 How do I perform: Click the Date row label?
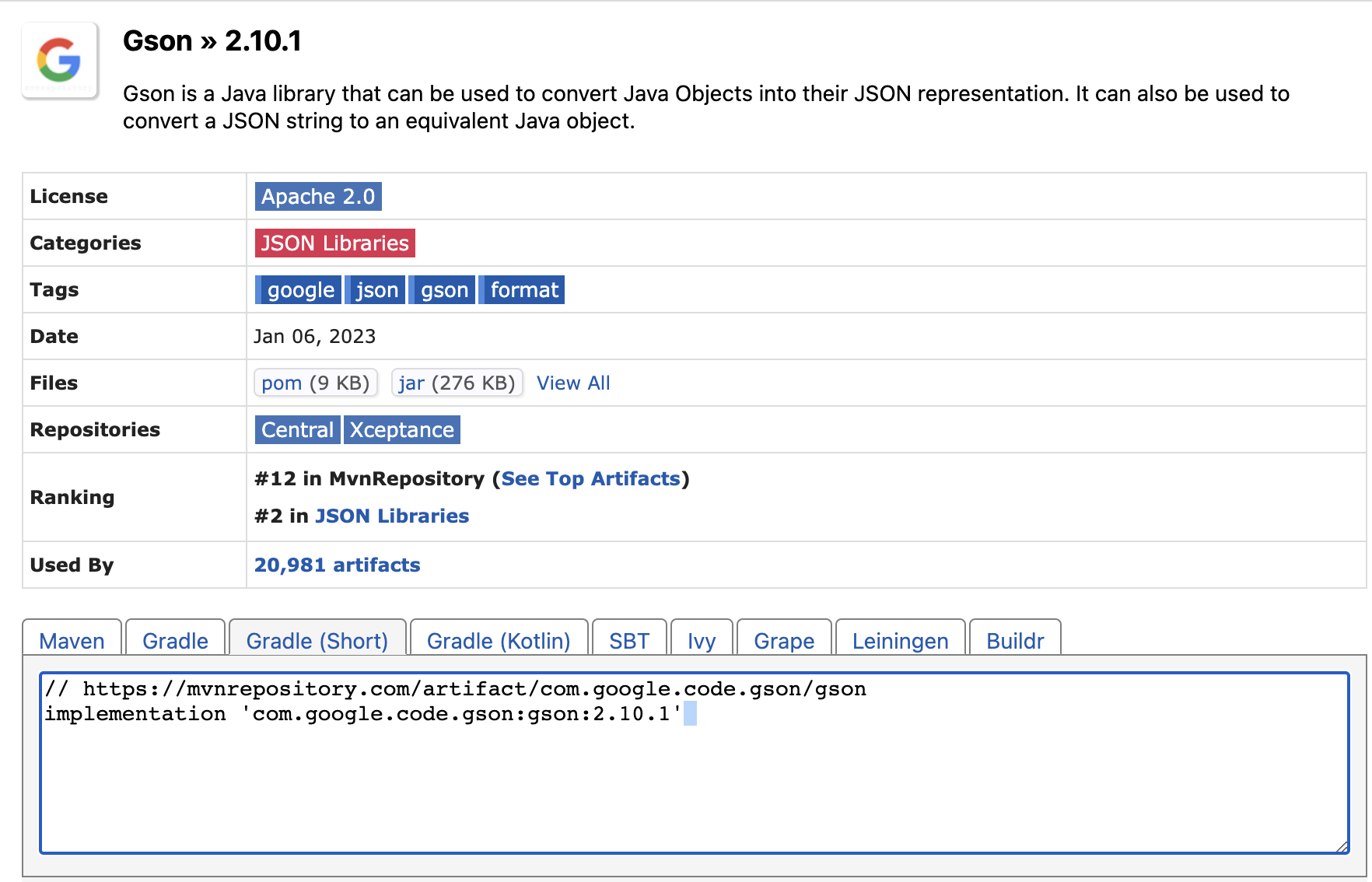(54, 336)
